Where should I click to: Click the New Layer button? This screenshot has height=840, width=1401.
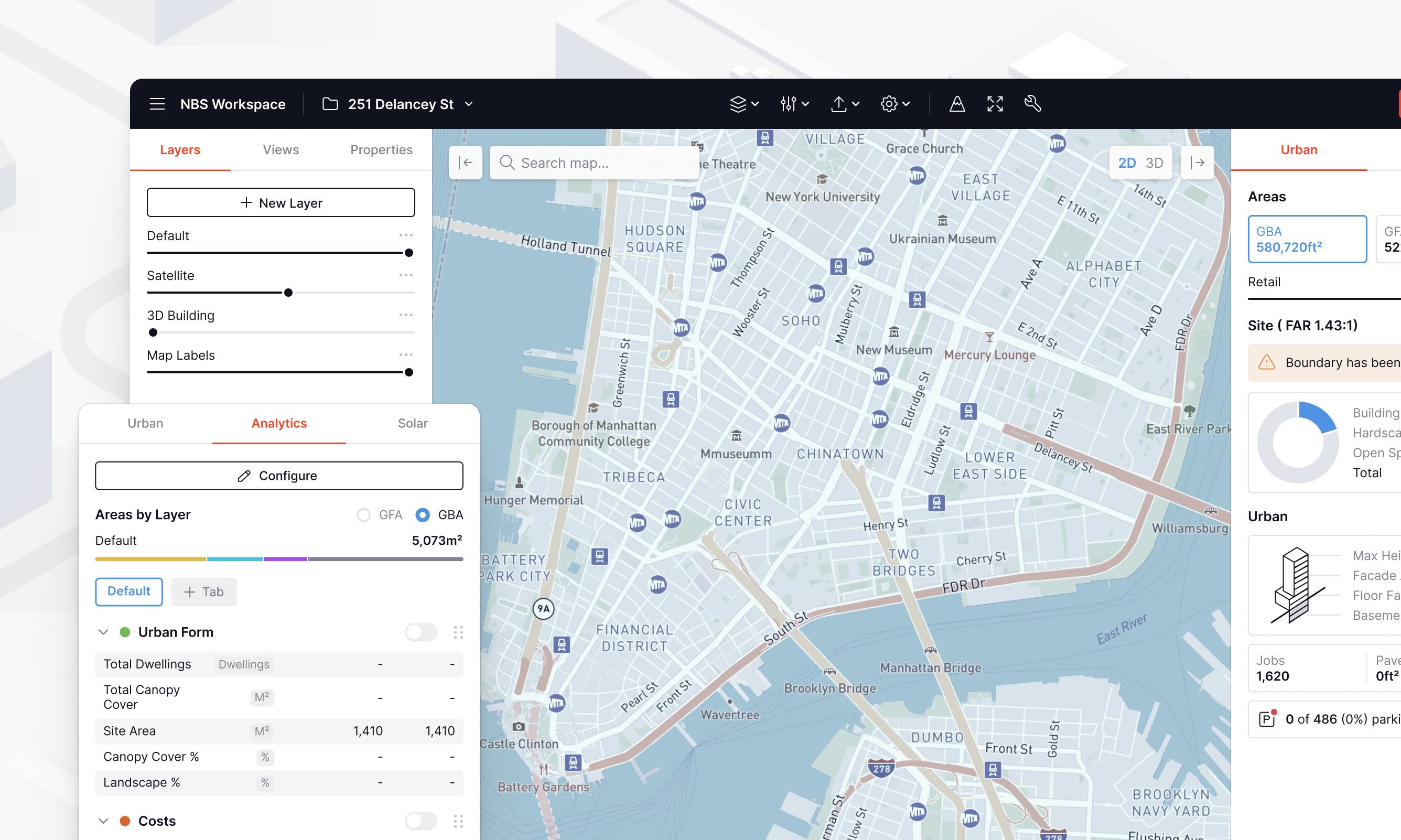(x=281, y=202)
